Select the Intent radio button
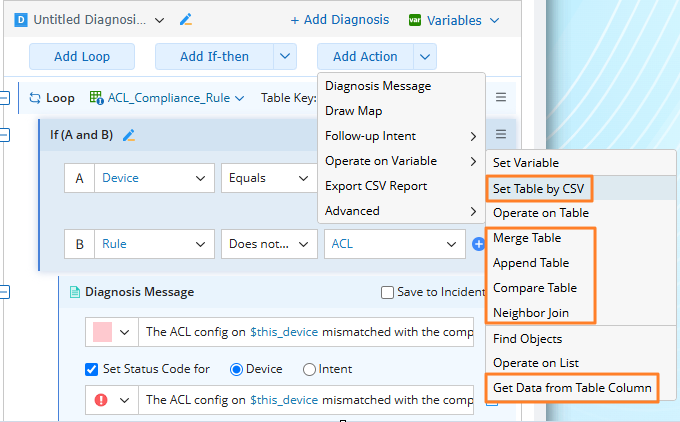Screen dimensions: 680x422 pyautogui.click(x=308, y=369)
